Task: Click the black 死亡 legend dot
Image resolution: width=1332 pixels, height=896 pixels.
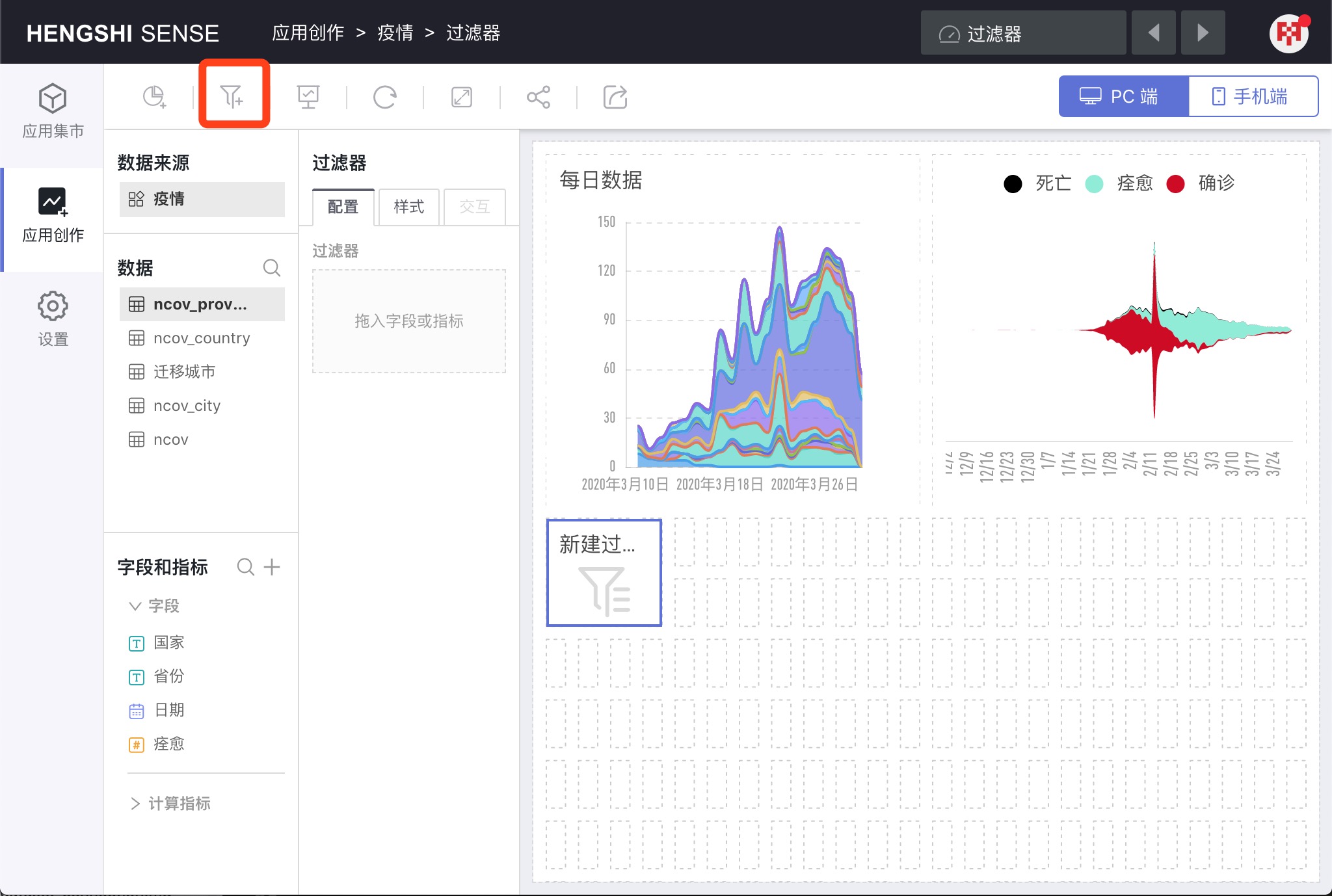Action: 1013,184
